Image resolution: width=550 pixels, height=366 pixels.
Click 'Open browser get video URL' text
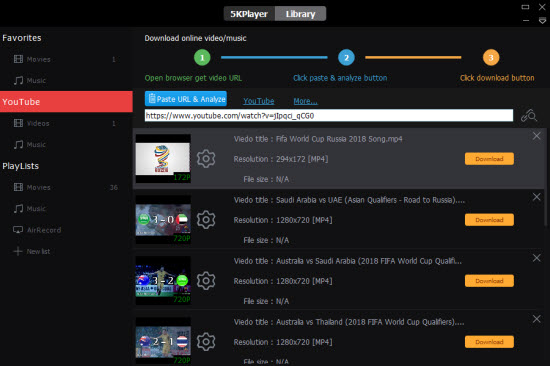pos(193,78)
